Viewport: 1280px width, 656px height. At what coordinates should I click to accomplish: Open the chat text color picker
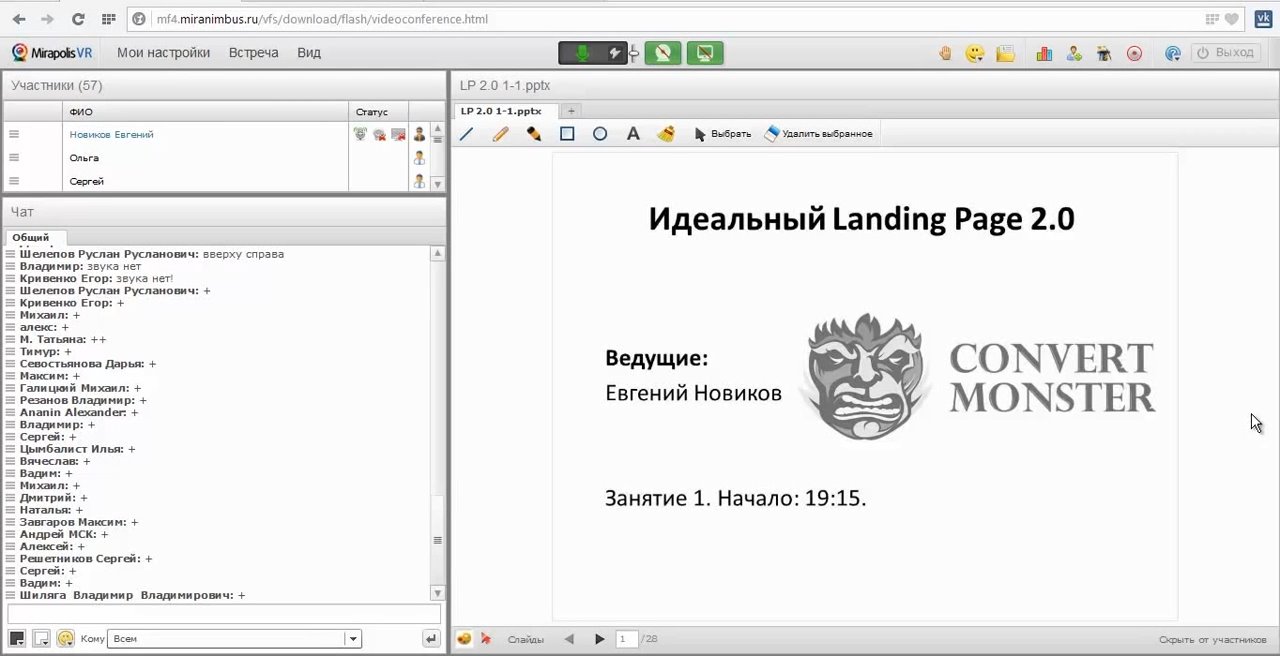pyautogui.click(x=16, y=638)
